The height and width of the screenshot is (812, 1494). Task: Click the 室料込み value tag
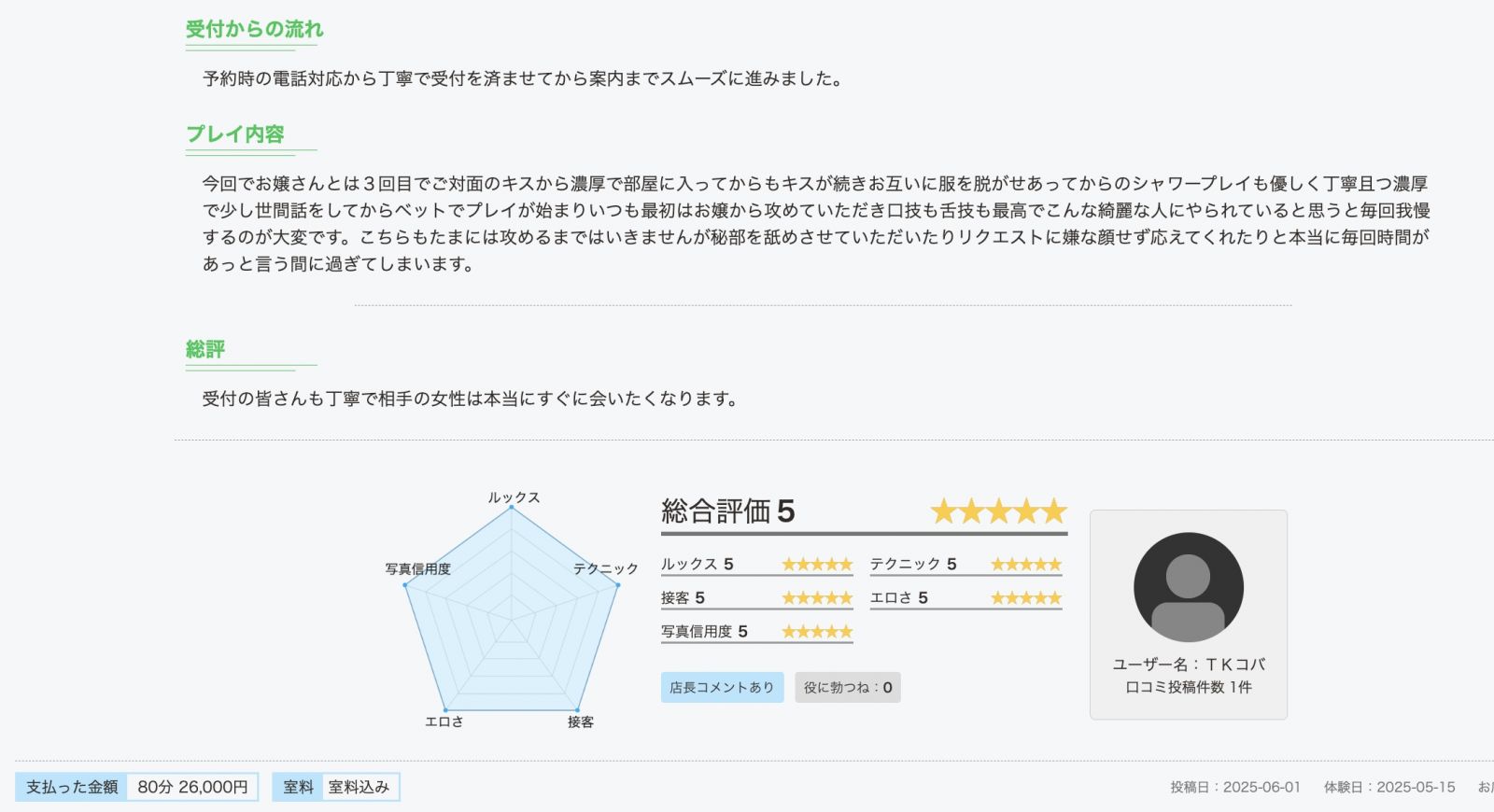tap(359, 787)
